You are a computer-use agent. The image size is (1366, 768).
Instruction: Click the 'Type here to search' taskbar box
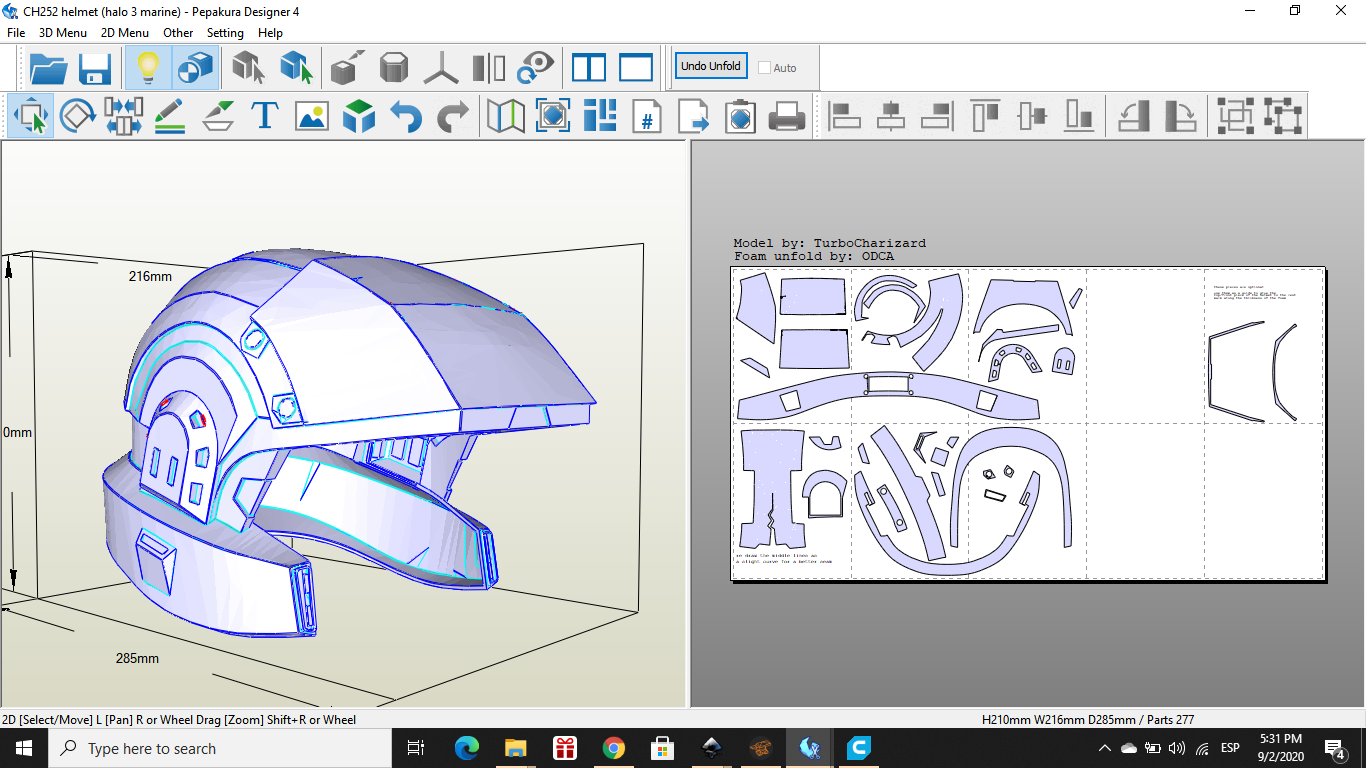click(220, 748)
